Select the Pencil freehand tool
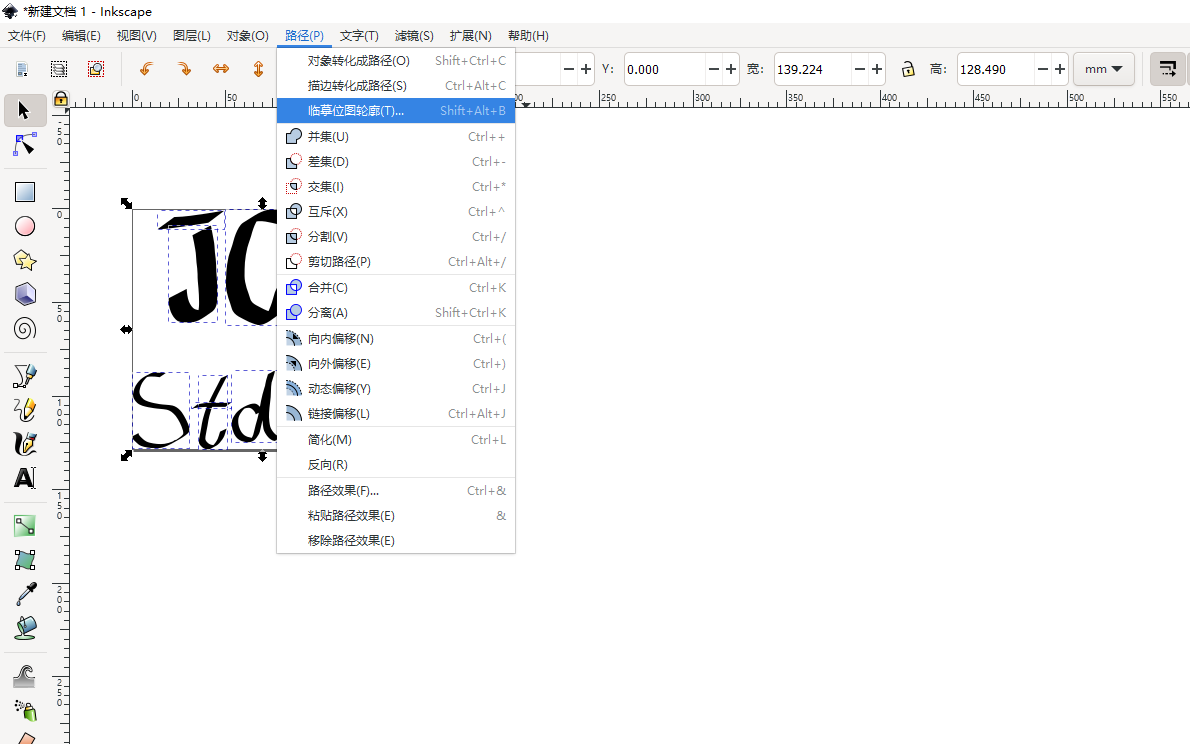1190x744 pixels. [25, 410]
